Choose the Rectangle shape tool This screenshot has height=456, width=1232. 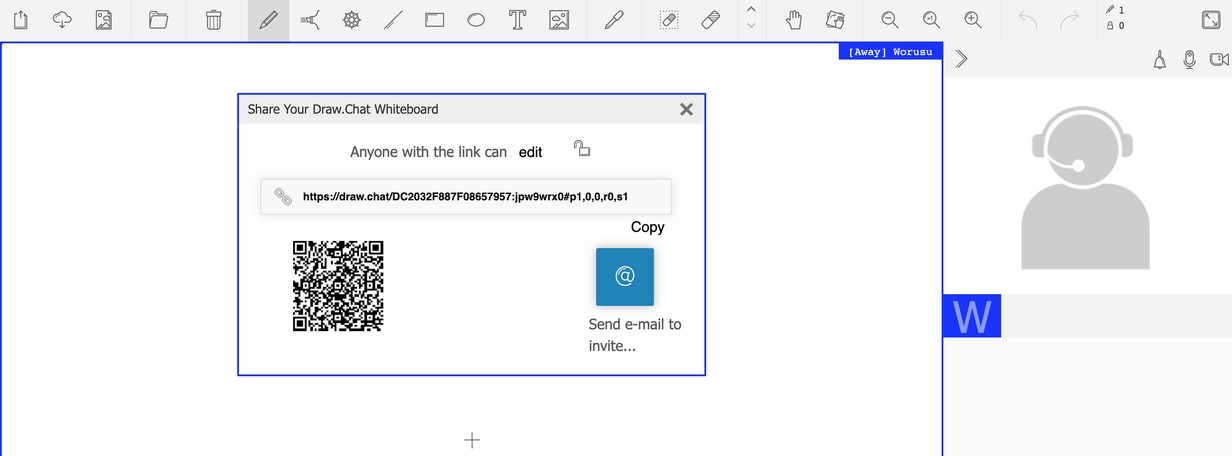pos(434,20)
